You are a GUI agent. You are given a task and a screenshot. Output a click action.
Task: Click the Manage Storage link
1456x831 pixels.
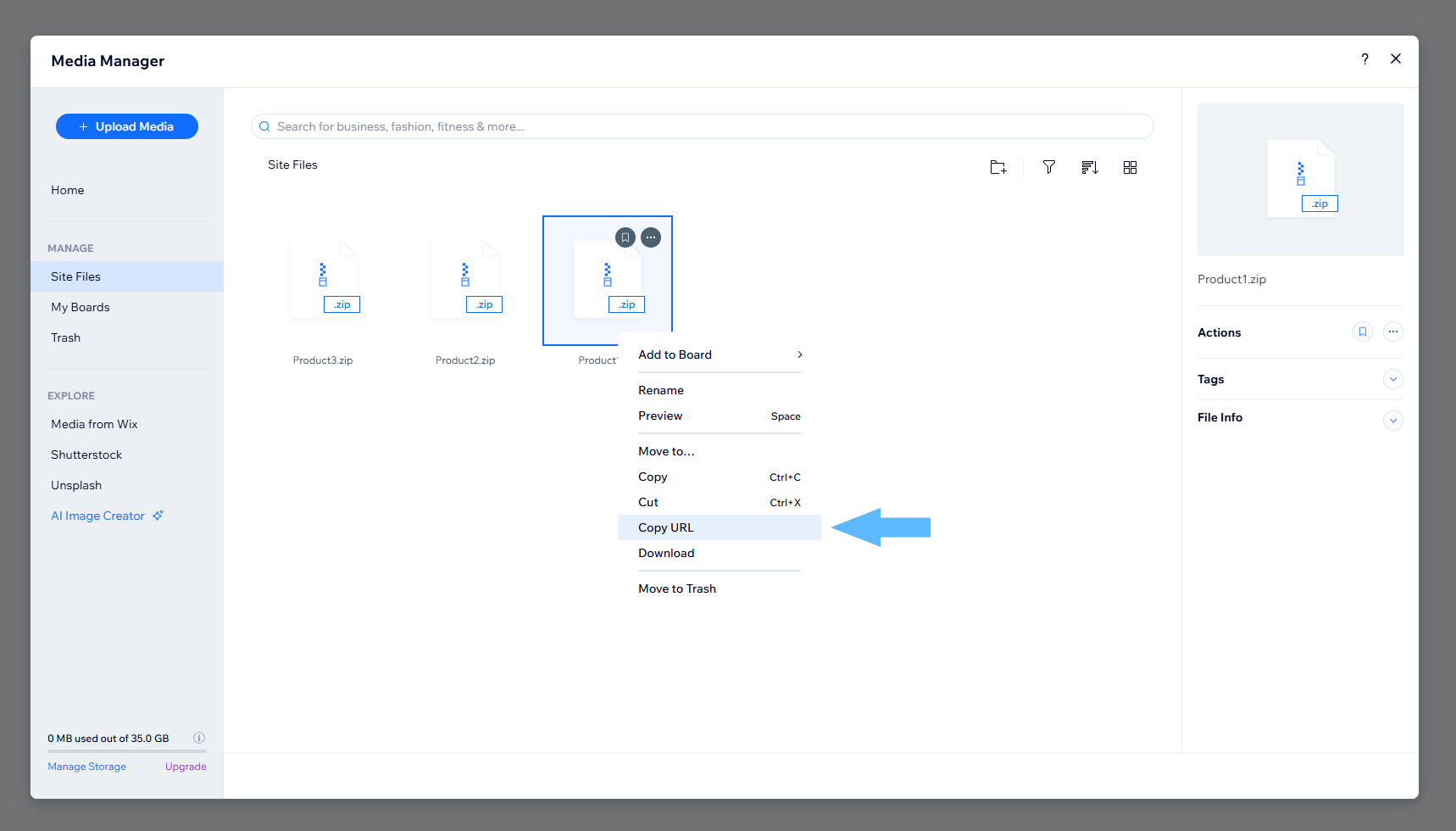pos(86,767)
